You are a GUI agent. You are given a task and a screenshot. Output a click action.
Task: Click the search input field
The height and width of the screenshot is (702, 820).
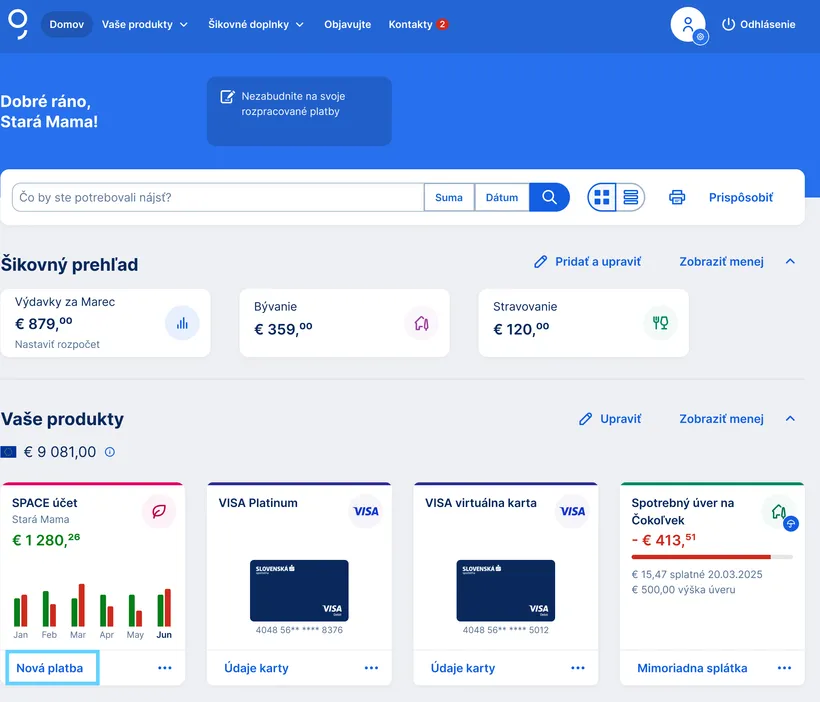pos(217,197)
